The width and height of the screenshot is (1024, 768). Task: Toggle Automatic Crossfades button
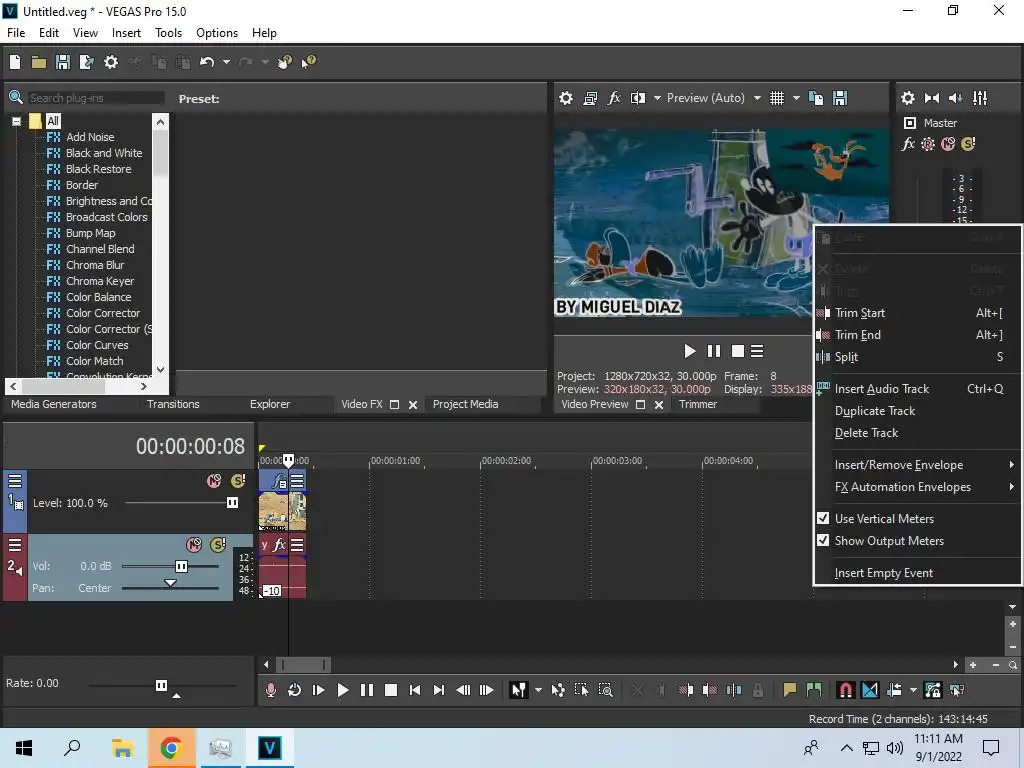(x=870, y=690)
